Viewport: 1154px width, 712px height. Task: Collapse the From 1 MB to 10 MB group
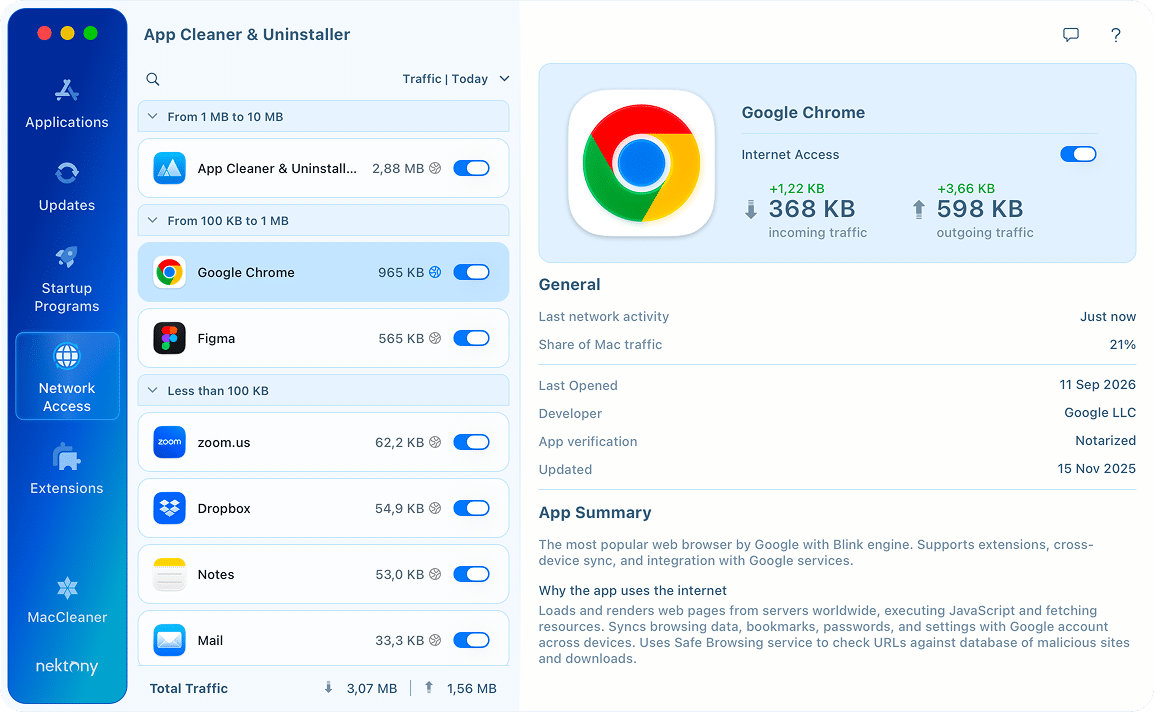(152, 116)
